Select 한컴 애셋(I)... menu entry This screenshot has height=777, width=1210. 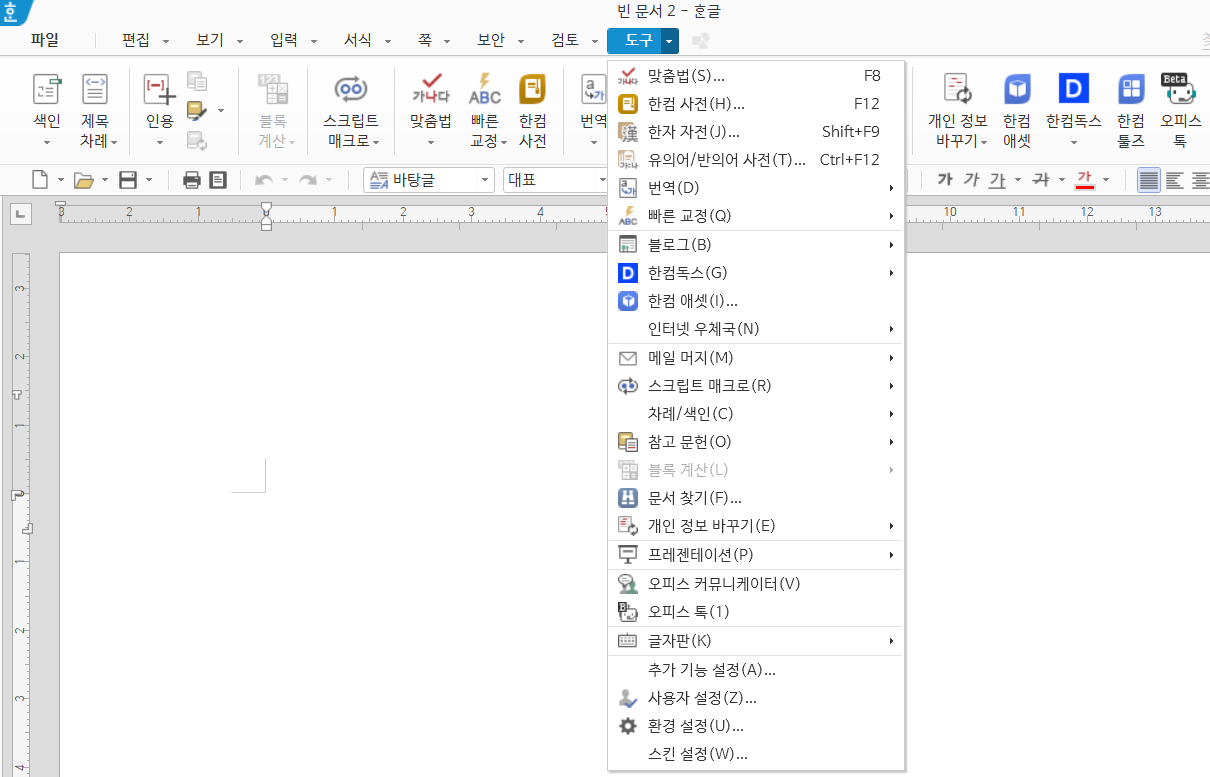pyautogui.click(x=756, y=300)
